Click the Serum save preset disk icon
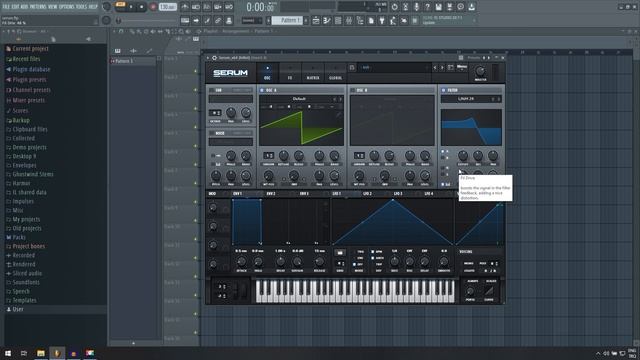 (352, 68)
